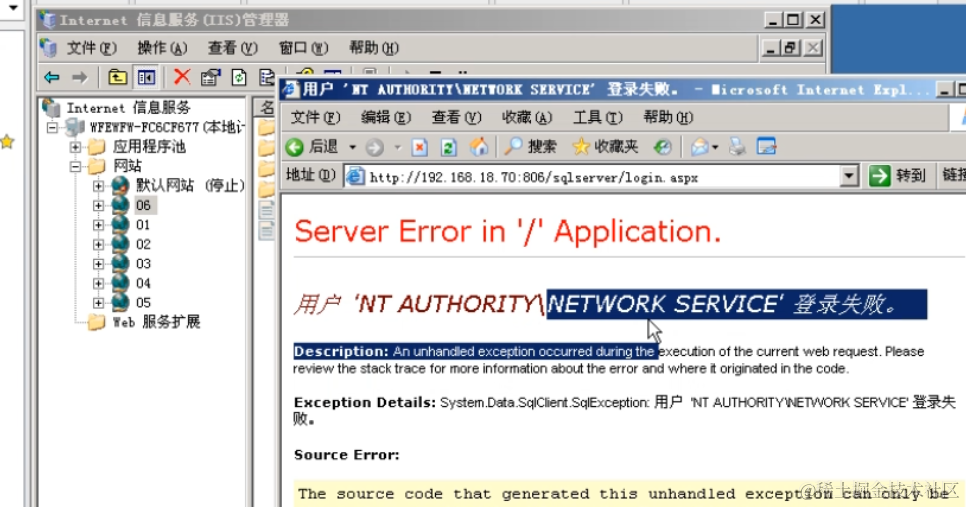Select site 01 in the tree

click(x=143, y=225)
